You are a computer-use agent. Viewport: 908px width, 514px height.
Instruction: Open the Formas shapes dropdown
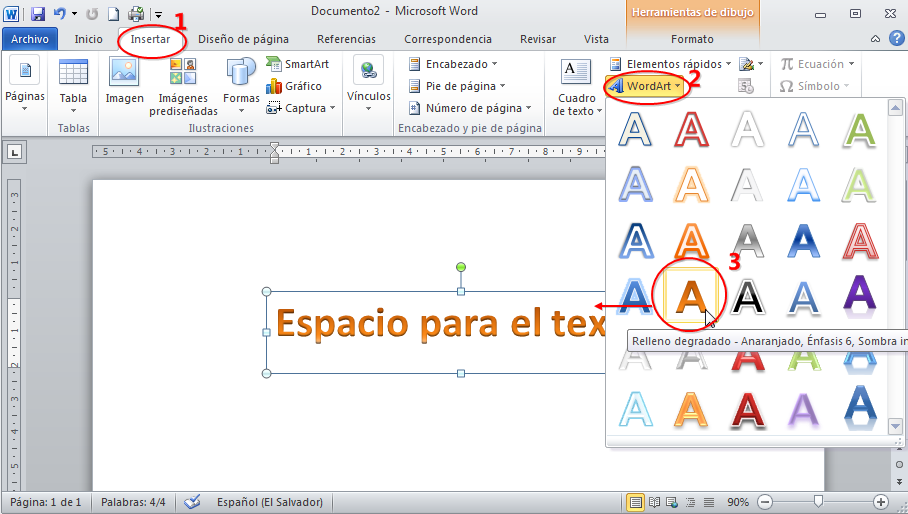coord(241,86)
